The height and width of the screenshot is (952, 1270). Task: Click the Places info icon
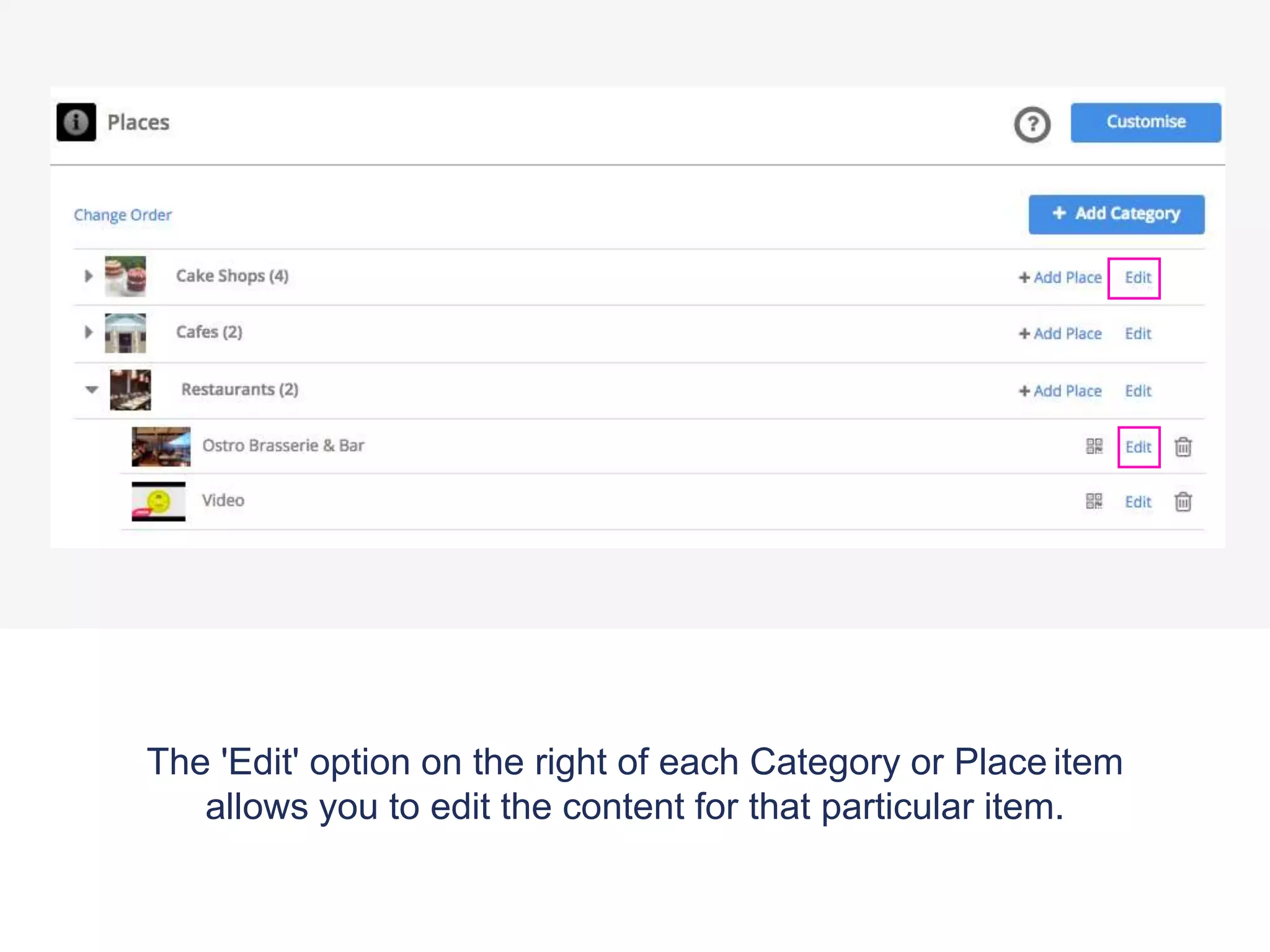coord(76,122)
